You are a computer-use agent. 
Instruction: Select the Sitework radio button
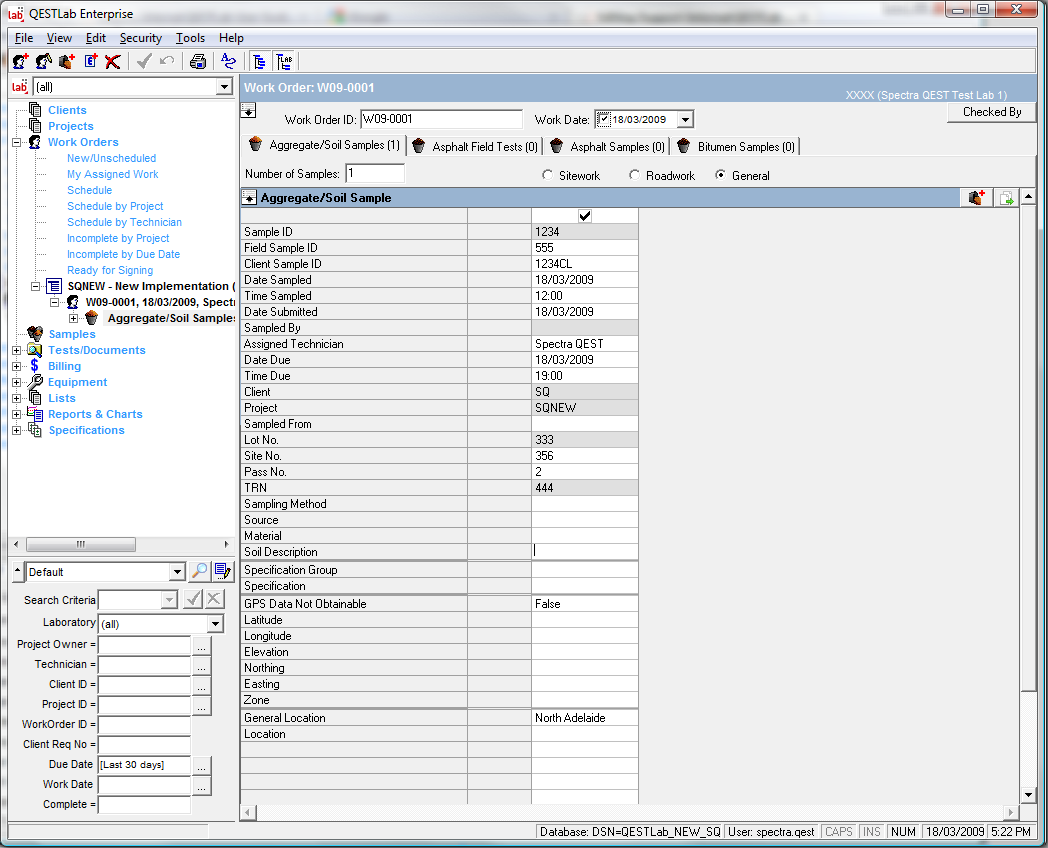[547, 176]
